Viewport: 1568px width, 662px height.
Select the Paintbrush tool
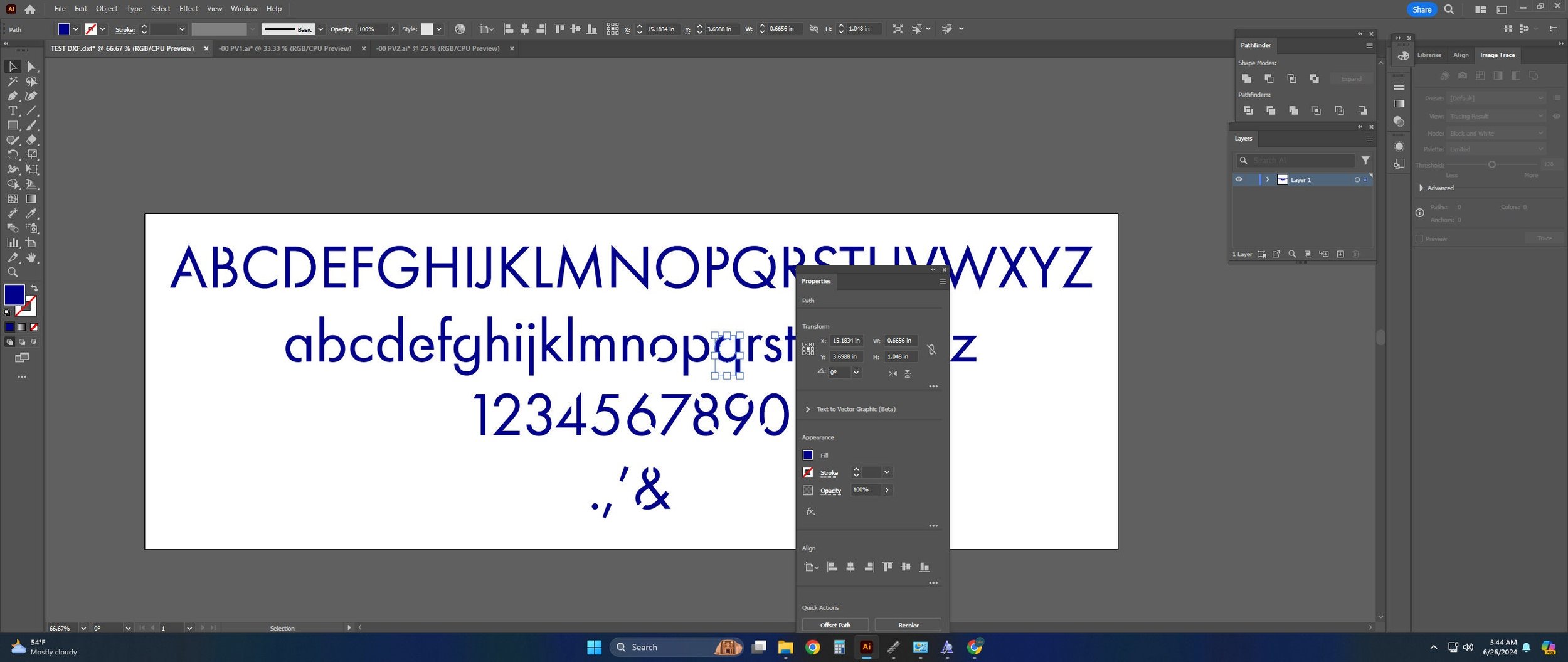31,125
